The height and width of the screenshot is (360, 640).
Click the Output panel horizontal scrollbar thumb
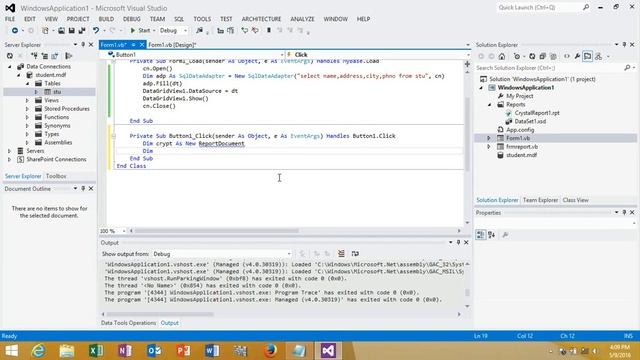tap(160, 314)
